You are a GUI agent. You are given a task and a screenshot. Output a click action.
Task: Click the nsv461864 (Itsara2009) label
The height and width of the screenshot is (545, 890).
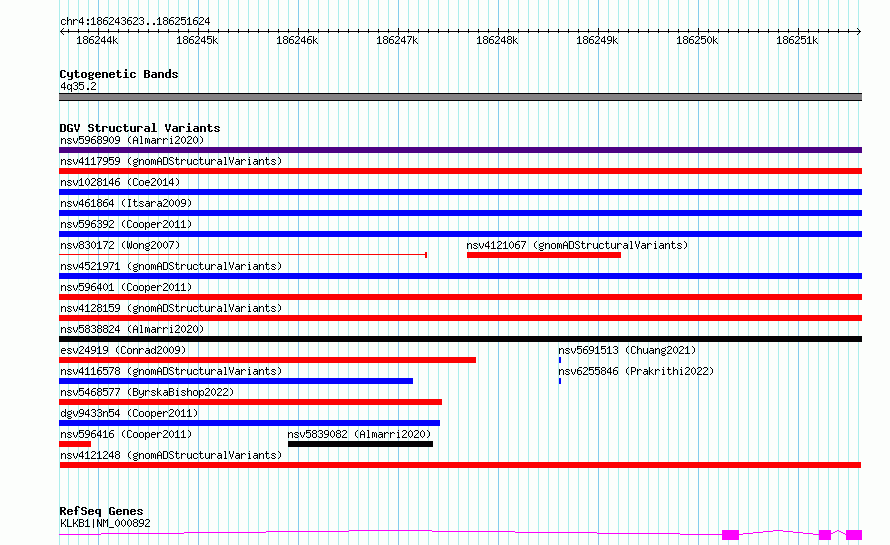click(126, 203)
